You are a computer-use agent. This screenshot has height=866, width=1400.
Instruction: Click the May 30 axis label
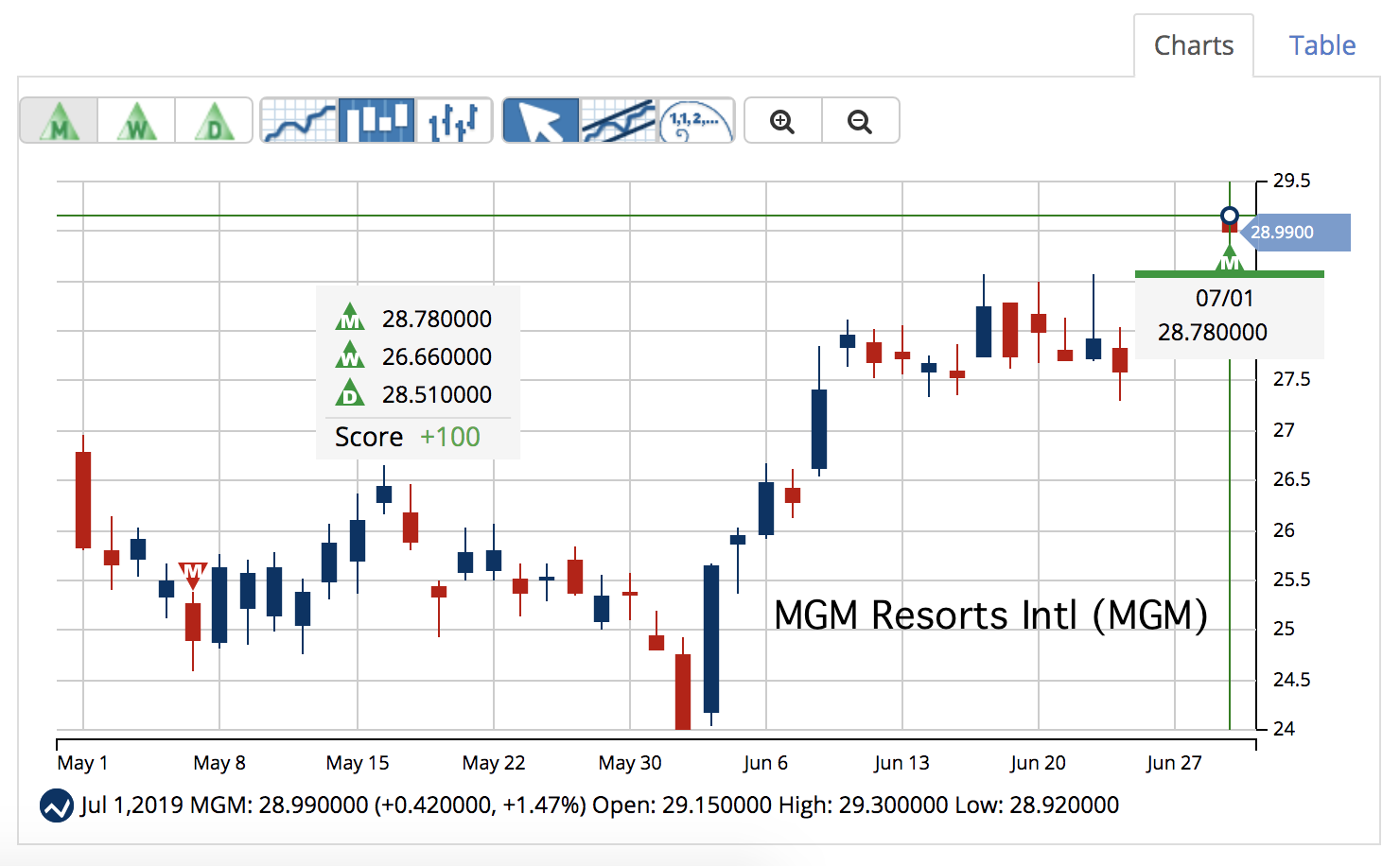630,763
